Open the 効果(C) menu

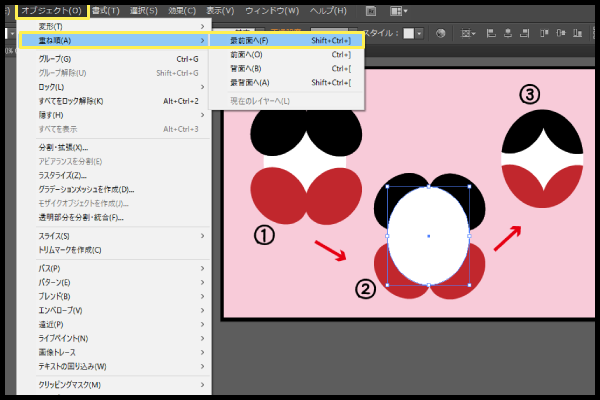(x=184, y=11)
